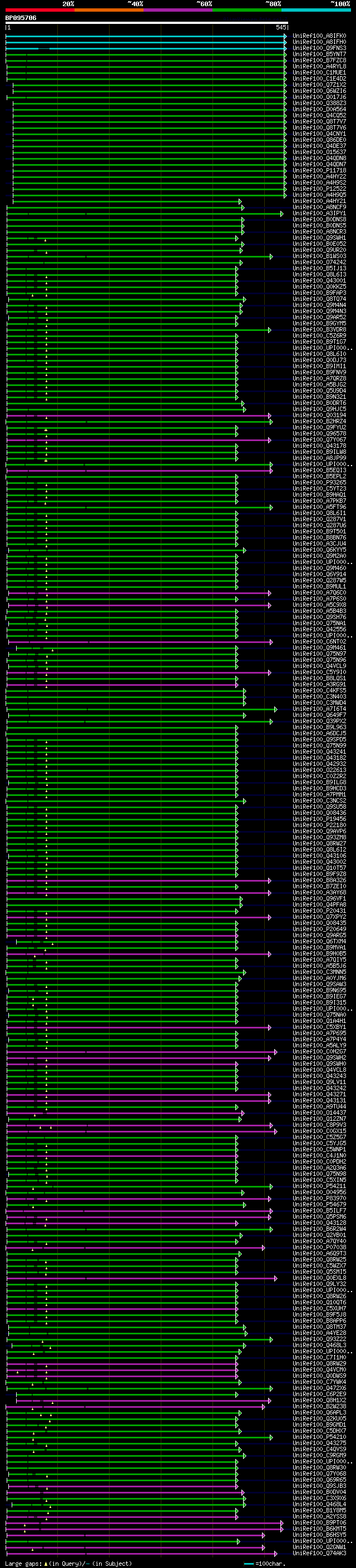The height and width of the screenshot is (1568, 356).
Task: Click the red ~20% identity legend segment
Action: tap(39, 10)
